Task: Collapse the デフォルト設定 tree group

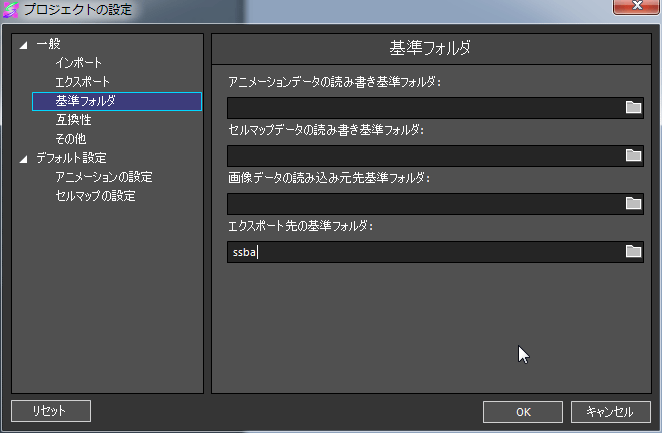Action: click(x=24, y=159)
